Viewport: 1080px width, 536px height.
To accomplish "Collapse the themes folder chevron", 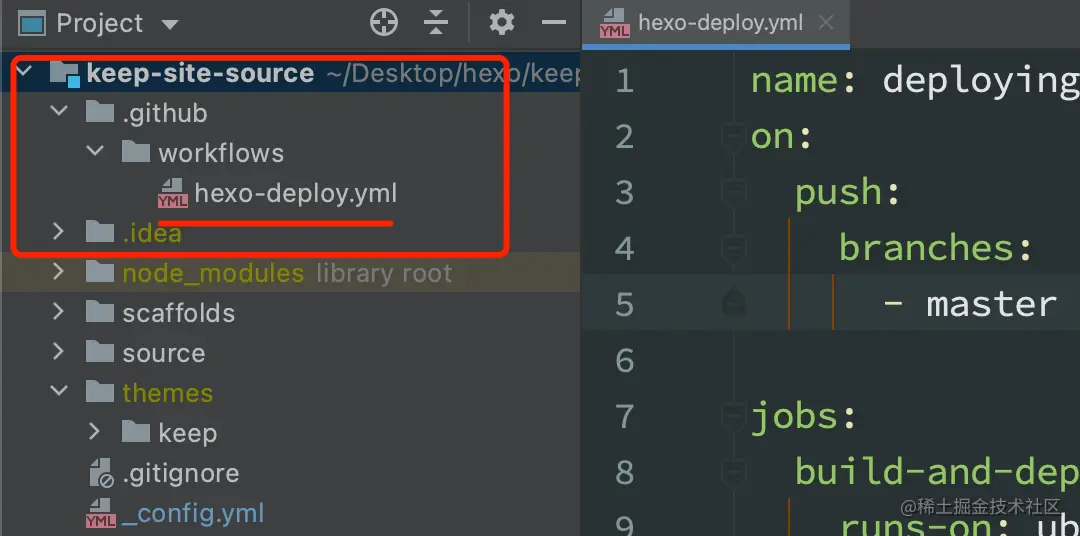I will [60, 391].
